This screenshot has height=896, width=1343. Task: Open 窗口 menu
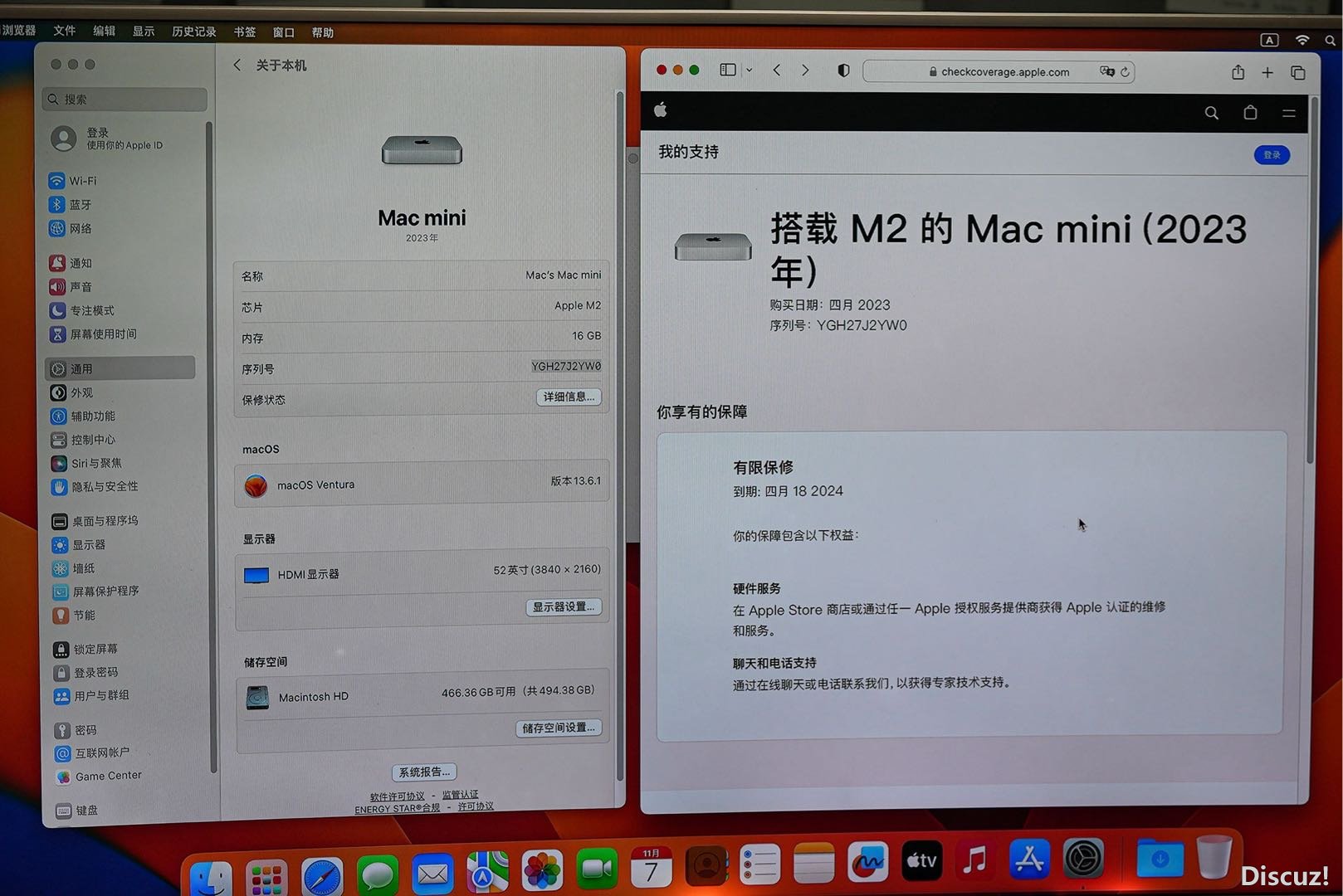click(283, 32)
